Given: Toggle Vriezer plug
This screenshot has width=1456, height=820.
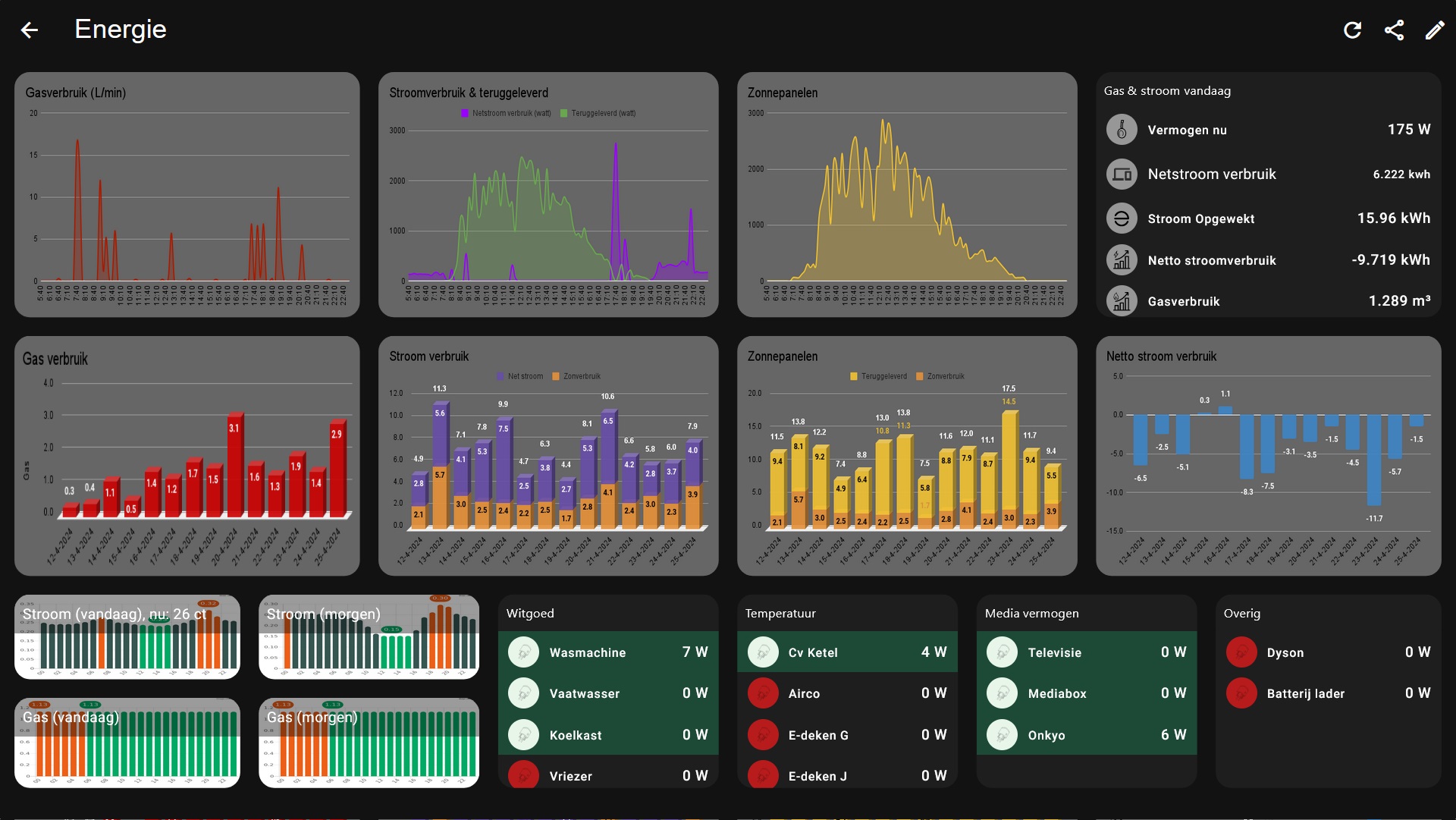Looking at the screenshot, I should pos(523,775).
